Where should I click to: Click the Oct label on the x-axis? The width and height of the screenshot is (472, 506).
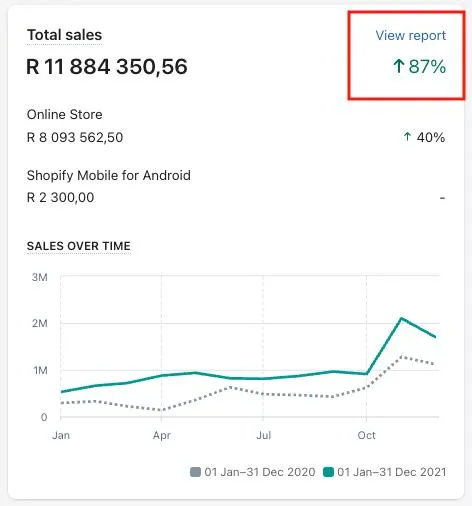[x=366, y=435]
